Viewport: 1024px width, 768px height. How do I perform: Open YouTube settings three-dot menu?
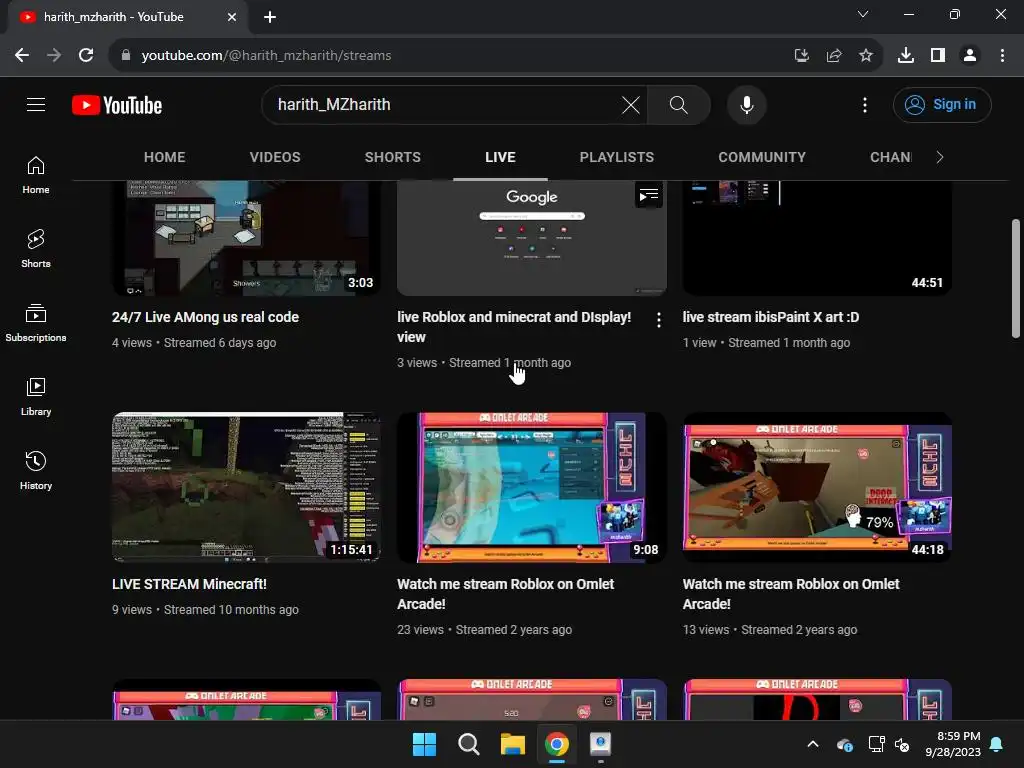[865, 104]
